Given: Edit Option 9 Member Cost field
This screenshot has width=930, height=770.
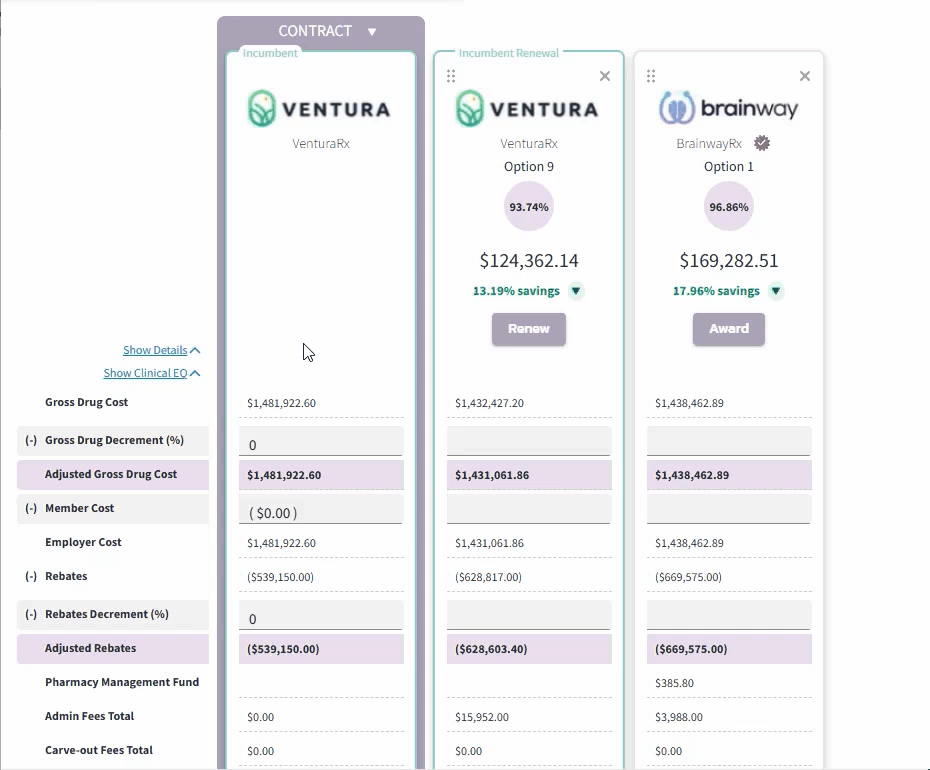Looking at the screenshot, I should coord(528,509).
